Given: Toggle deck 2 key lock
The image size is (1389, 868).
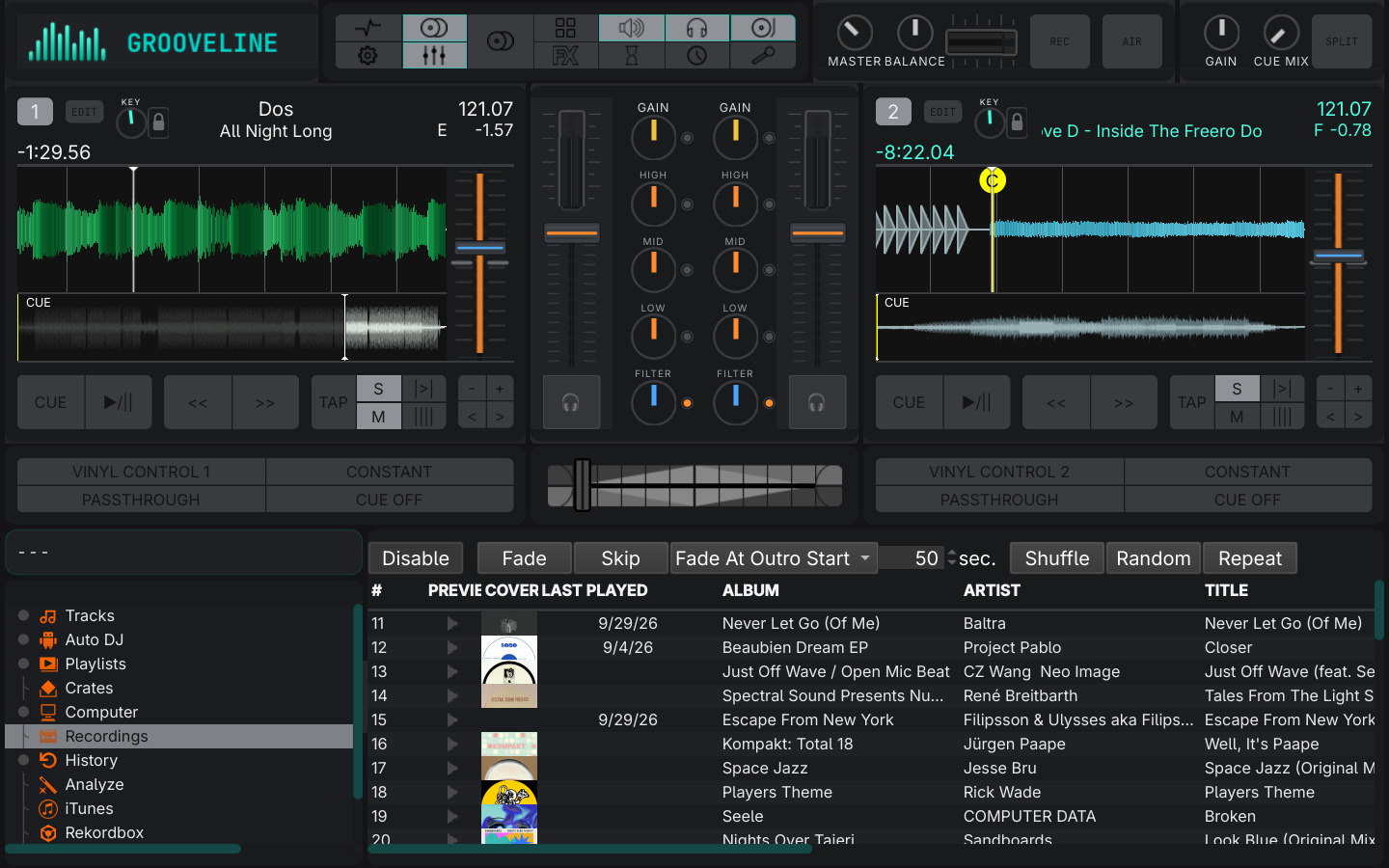Looking at the screenshot, I should (1017, 122).
